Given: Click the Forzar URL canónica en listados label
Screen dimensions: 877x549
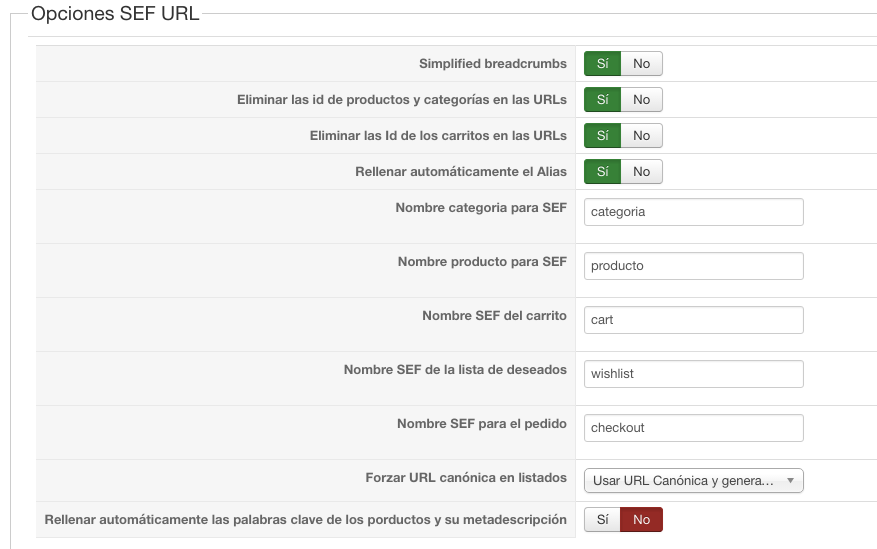Looking at the screenshot, I should [466, 477].
